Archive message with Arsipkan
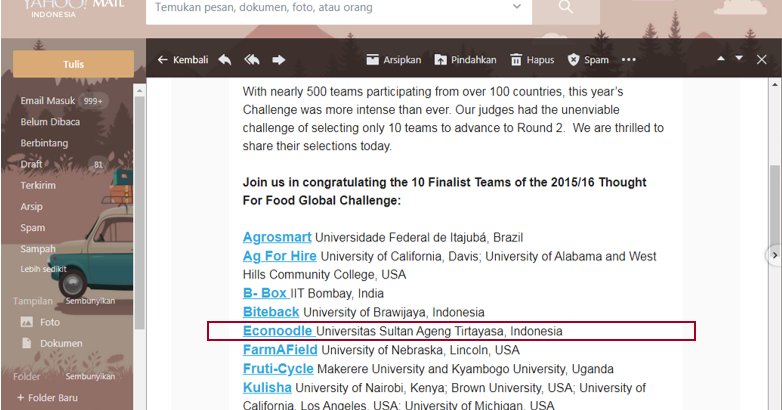The width and height of the screenshot is (782, 410). 393,60
